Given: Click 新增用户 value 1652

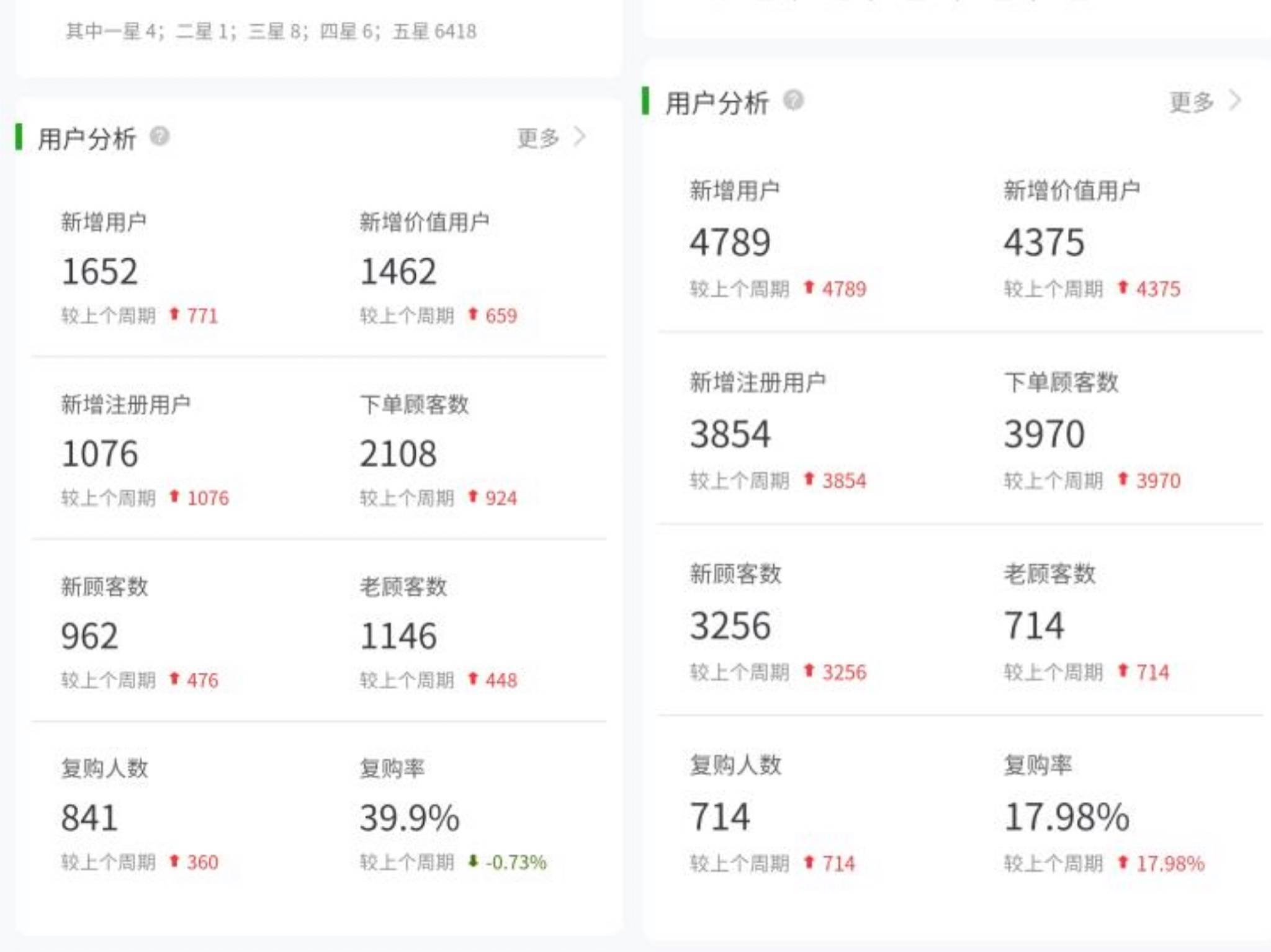Looking at the screenshot, I should (99, 272).
